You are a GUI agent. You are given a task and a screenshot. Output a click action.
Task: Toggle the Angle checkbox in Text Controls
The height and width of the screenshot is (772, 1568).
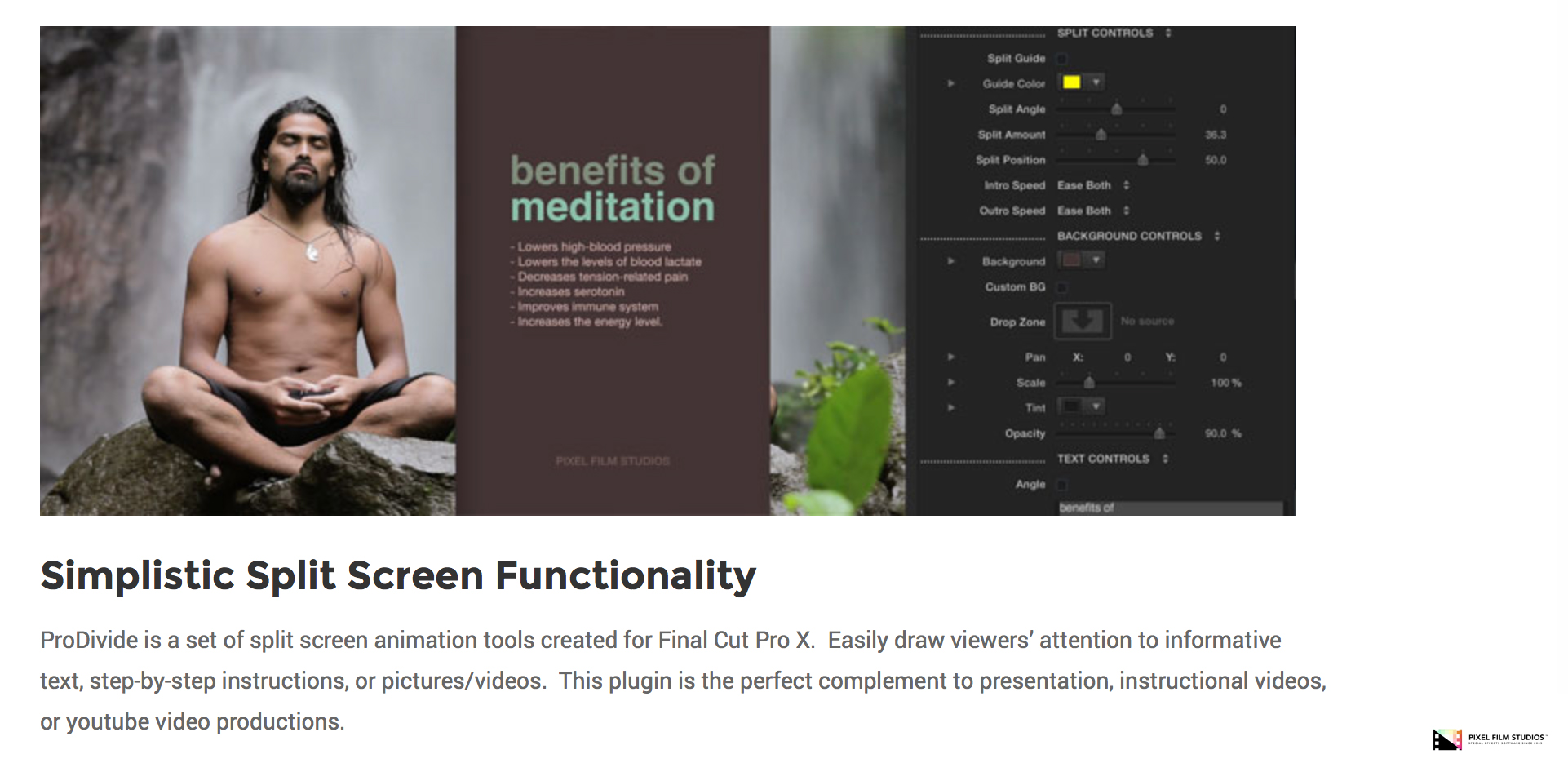coord(1061,485)
